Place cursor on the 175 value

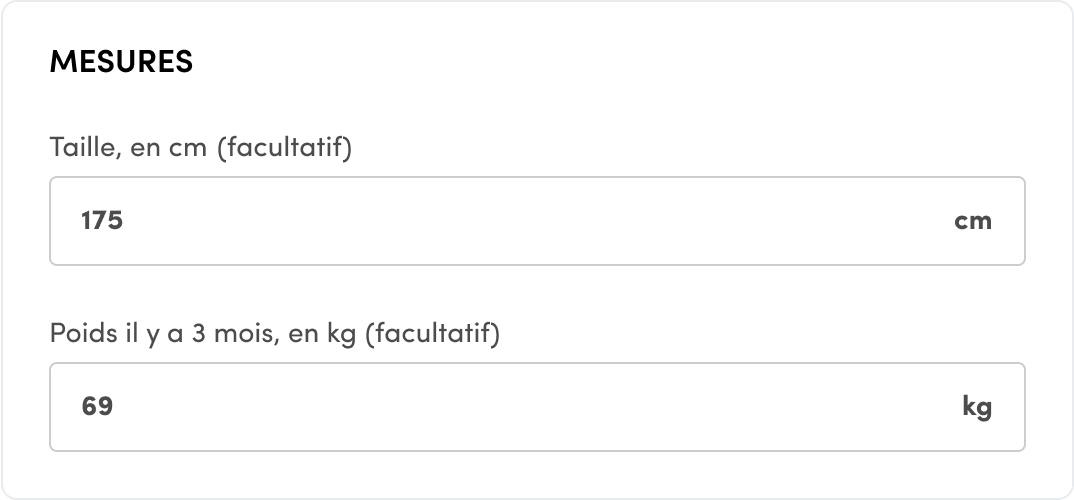click(102, 221)
